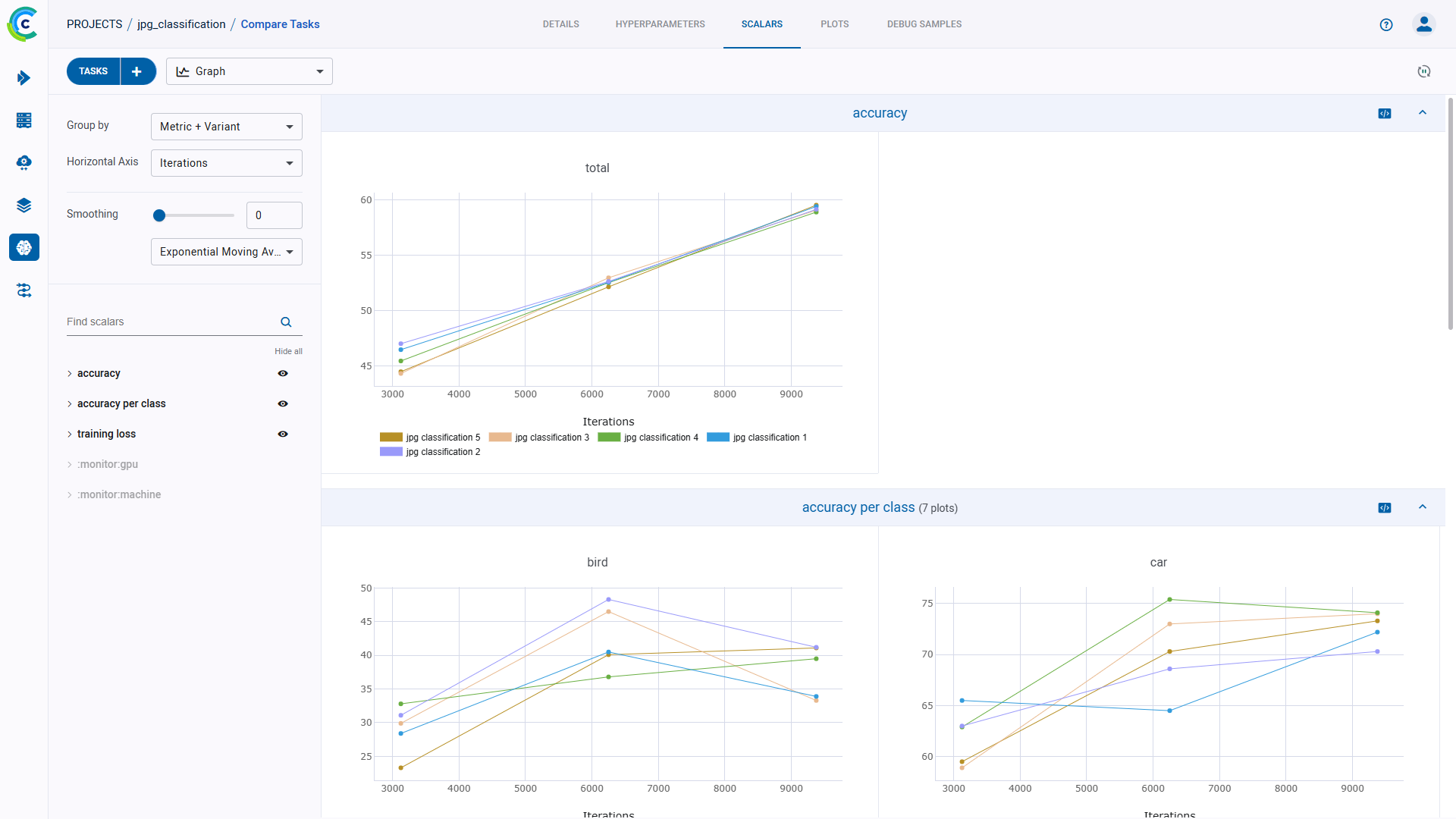Toggle visibility of accuracy metric
The image size is (1456, 819).
pos(283,373)
